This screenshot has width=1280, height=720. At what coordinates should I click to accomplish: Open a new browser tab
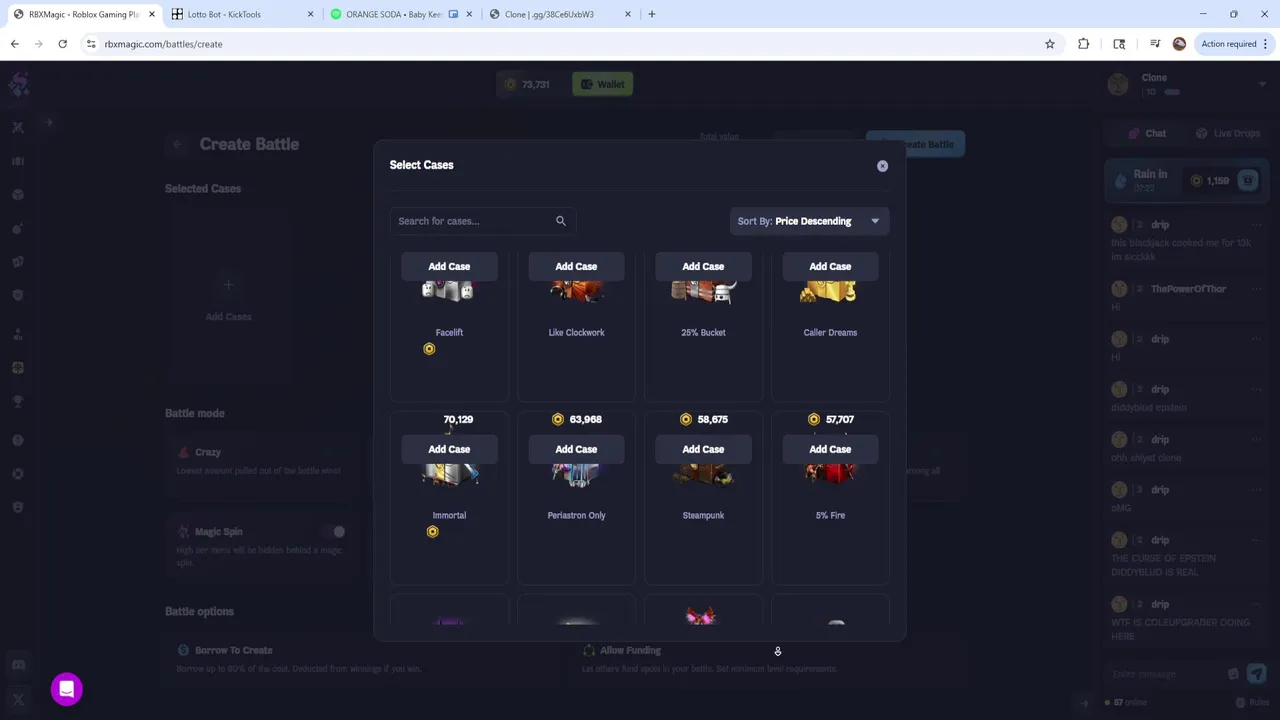[x=652, y=14]
